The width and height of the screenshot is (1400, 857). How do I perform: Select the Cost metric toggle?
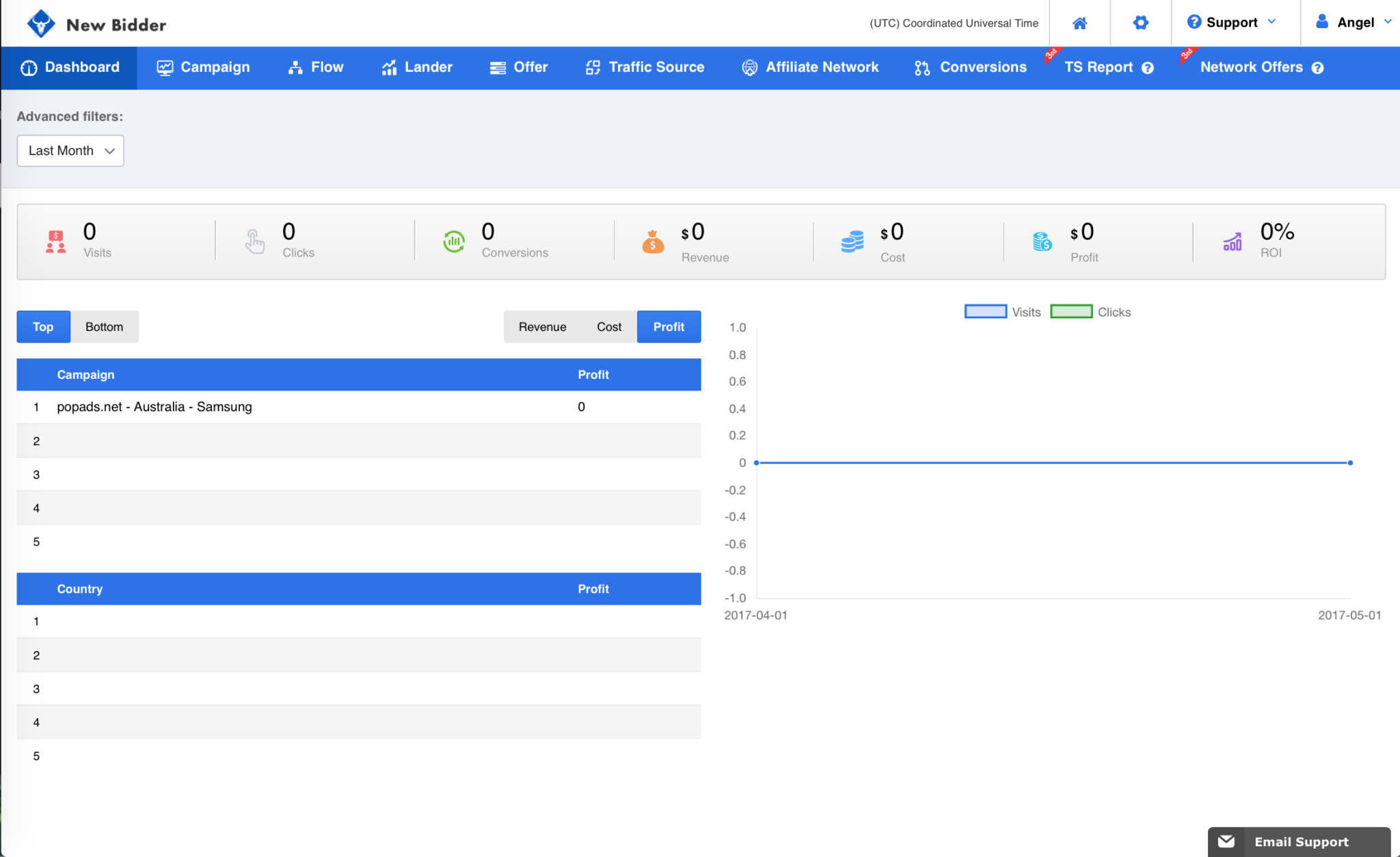tap(608, 327)
